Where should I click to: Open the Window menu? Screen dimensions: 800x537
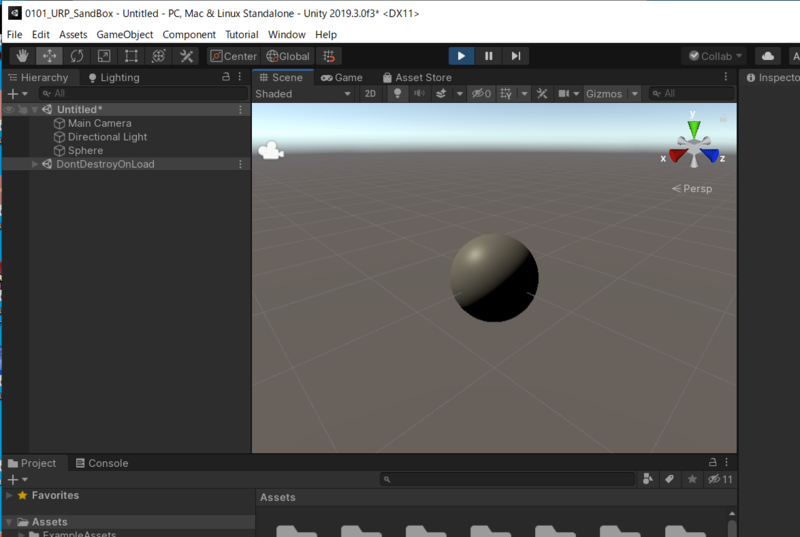(x=287, y=35)
